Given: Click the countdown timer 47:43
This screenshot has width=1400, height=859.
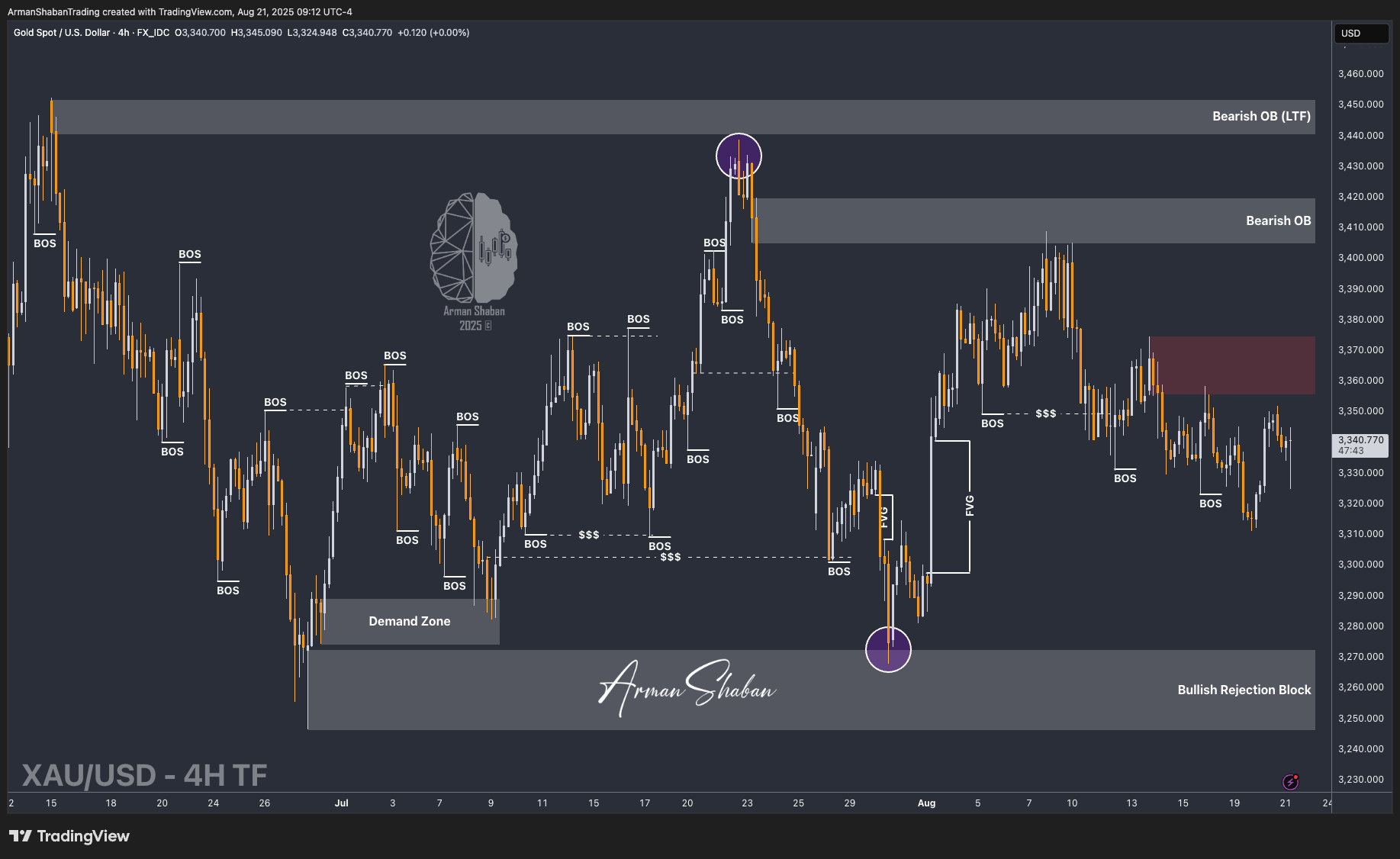Looking at the screenshot, I should click(x=1350, y=451).
